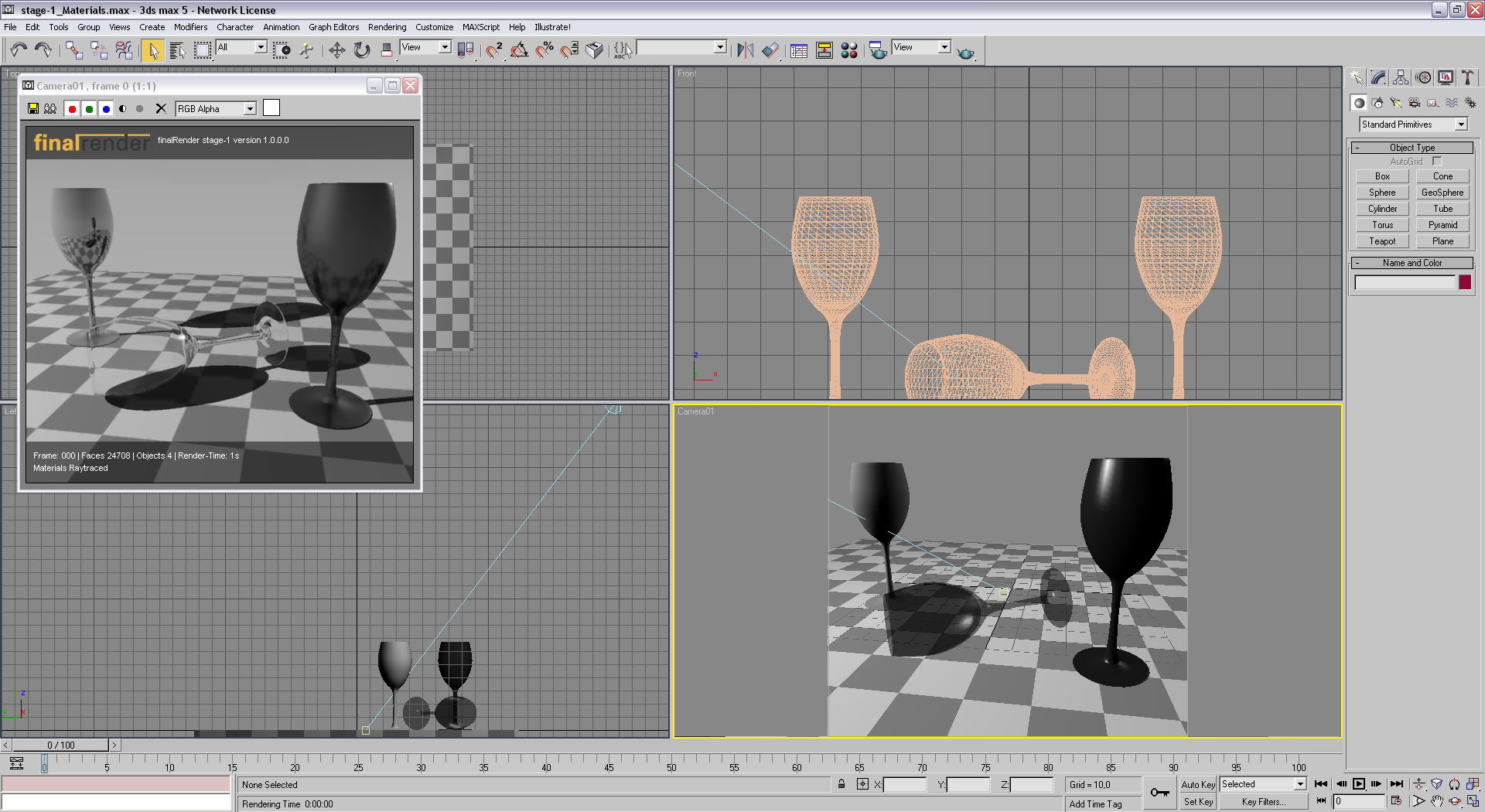Open the Rendering menu

pyautogui.click(x=387, y=27)
